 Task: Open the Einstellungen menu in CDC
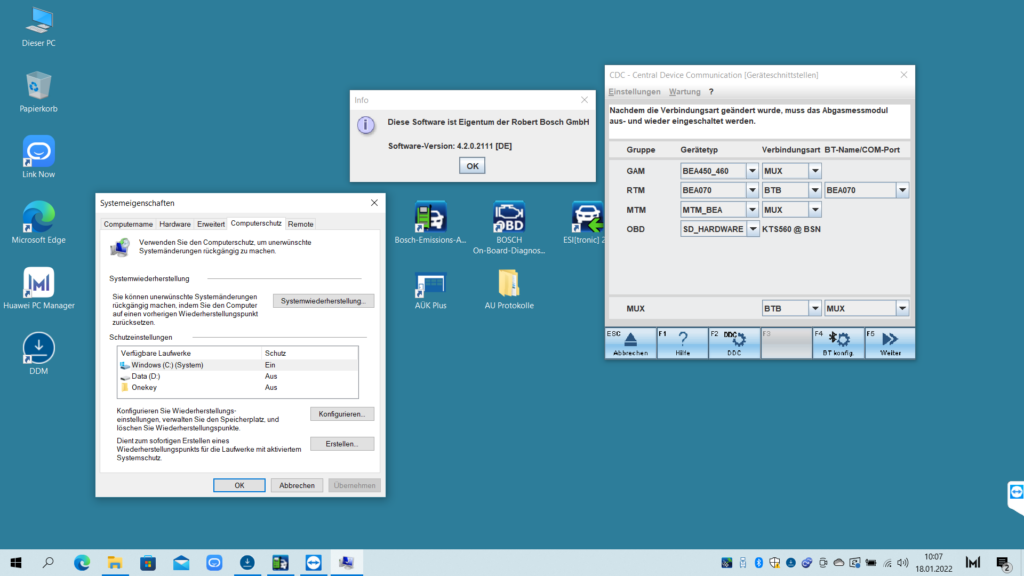[634, 91]
